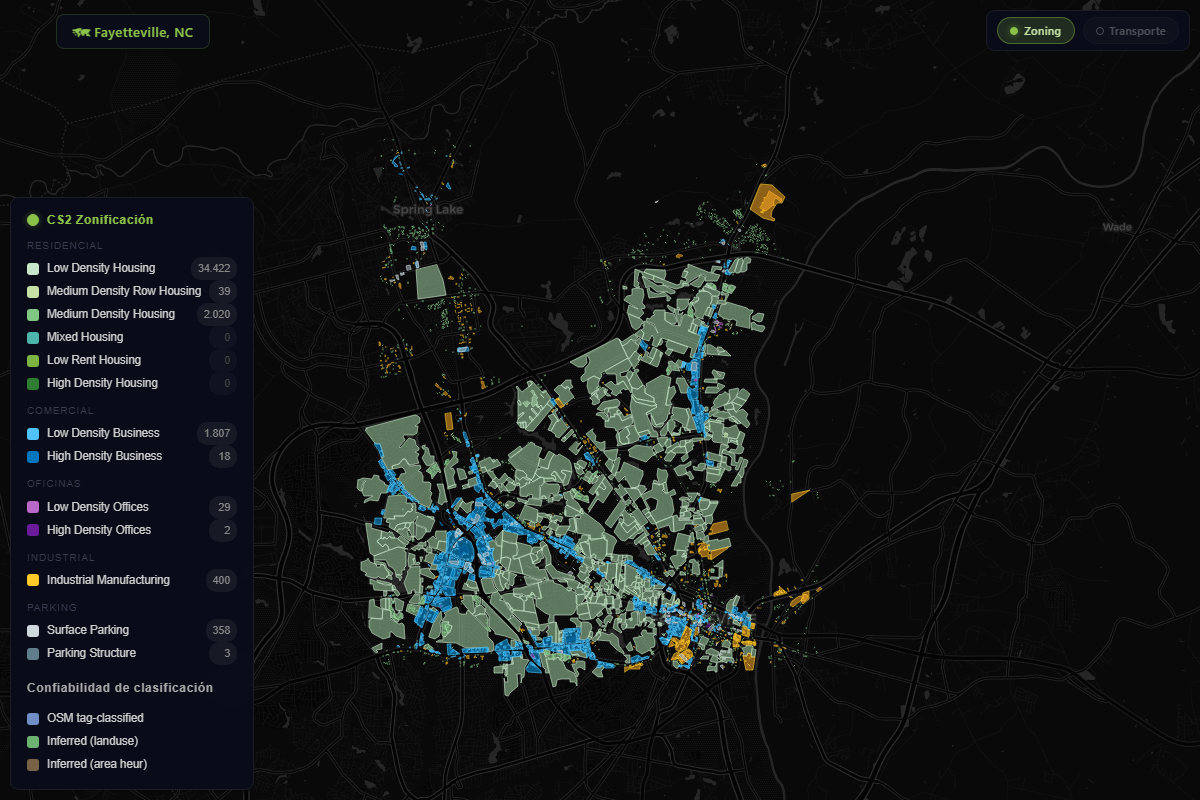Click the icon next to Fayetteville, NC

click(81, 32)
